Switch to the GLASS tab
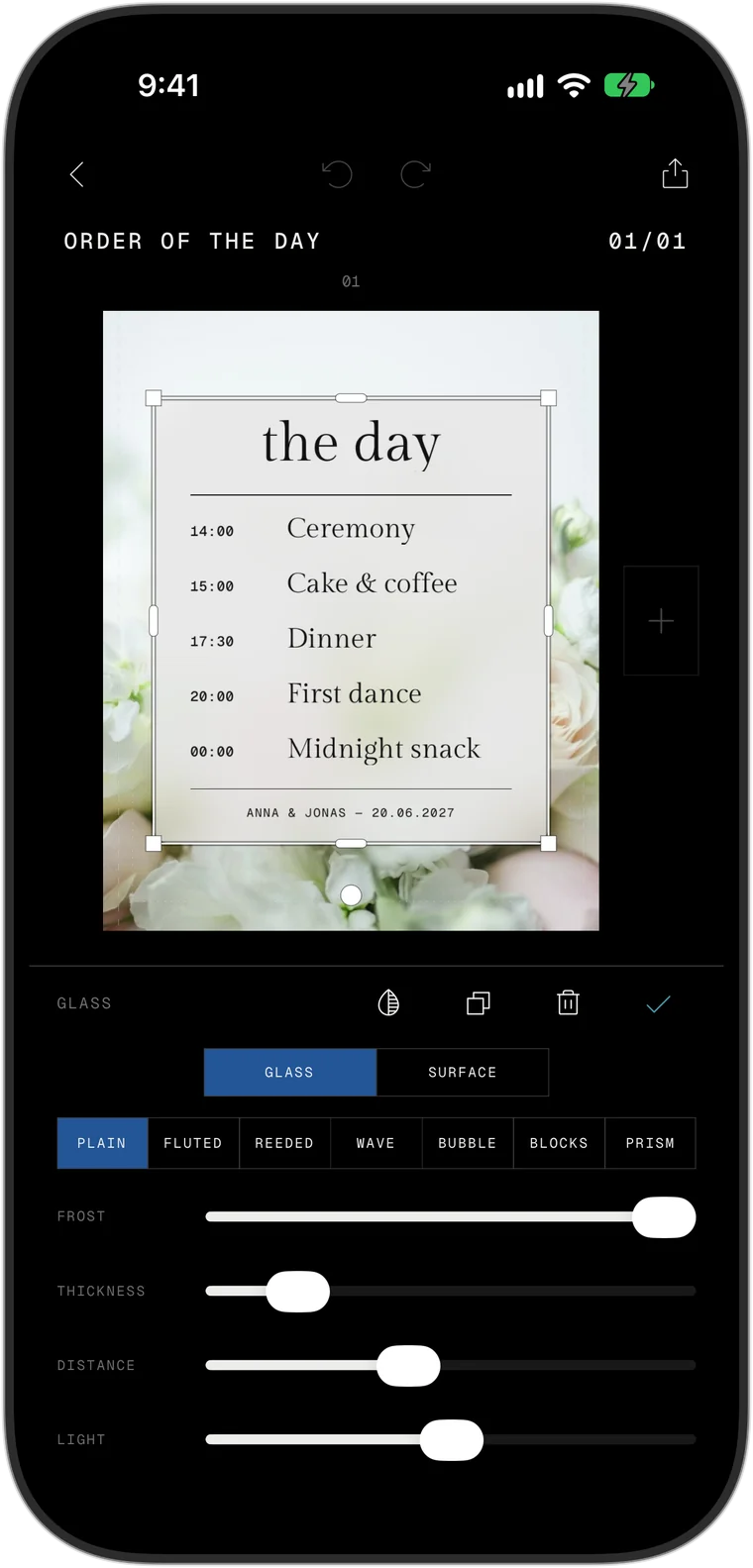 289,1072
